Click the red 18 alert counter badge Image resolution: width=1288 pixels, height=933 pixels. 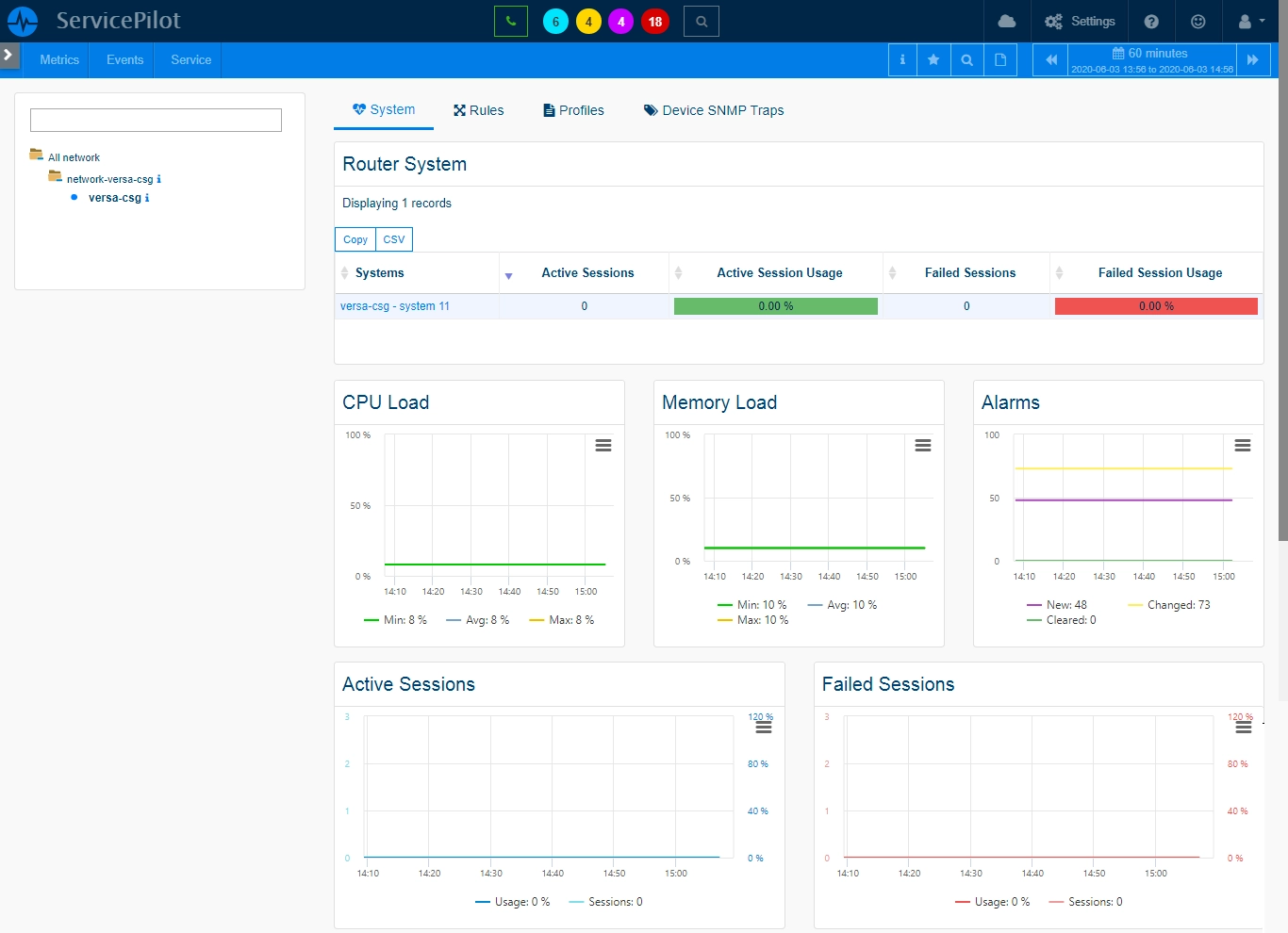point(655,21)
